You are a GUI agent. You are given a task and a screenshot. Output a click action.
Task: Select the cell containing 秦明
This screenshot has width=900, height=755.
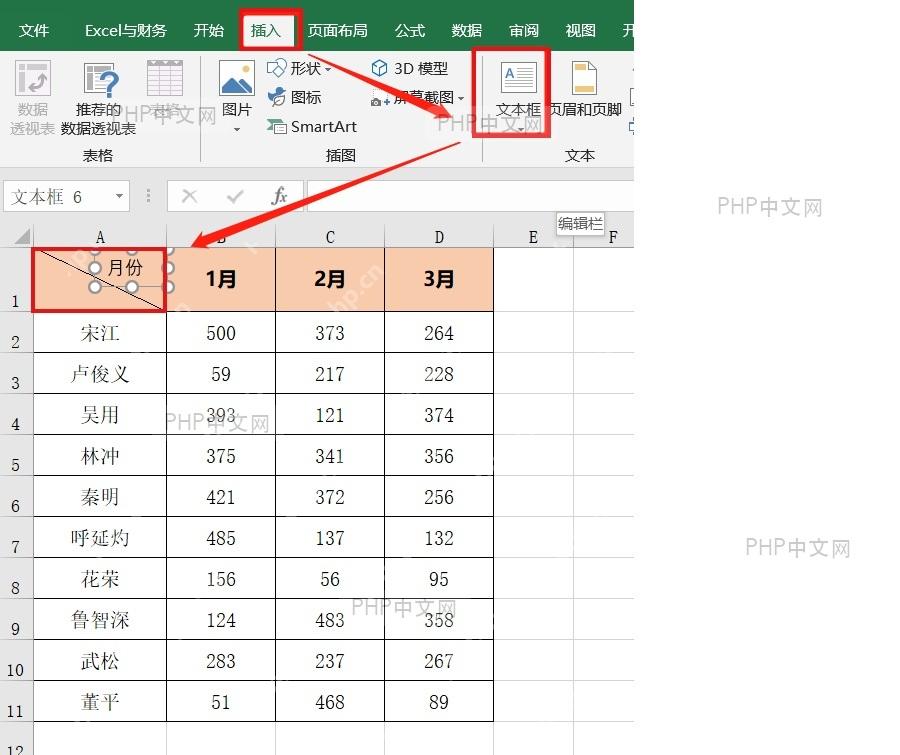100,497
